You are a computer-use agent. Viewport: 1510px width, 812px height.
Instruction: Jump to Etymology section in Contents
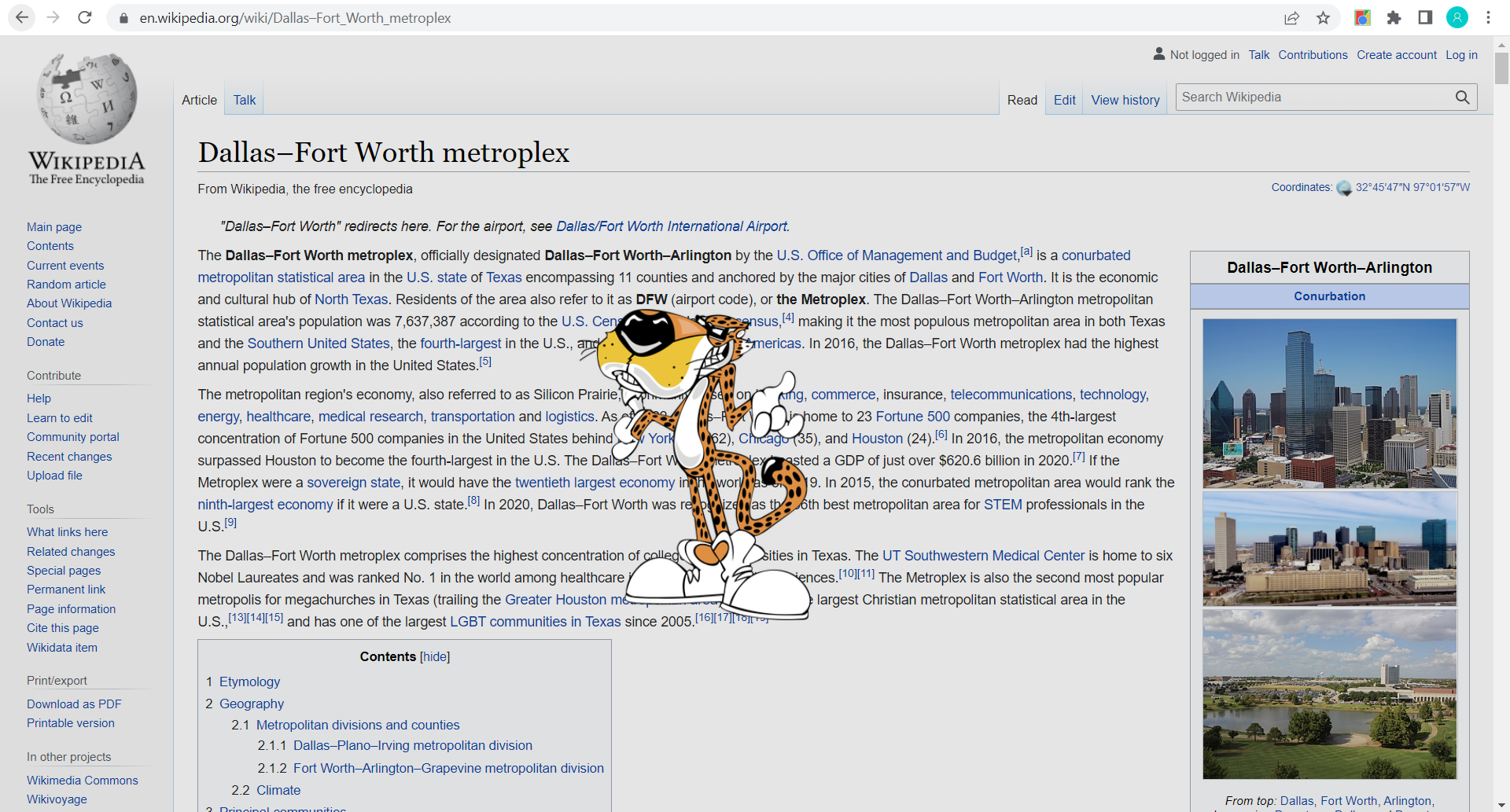coord(249,682)
